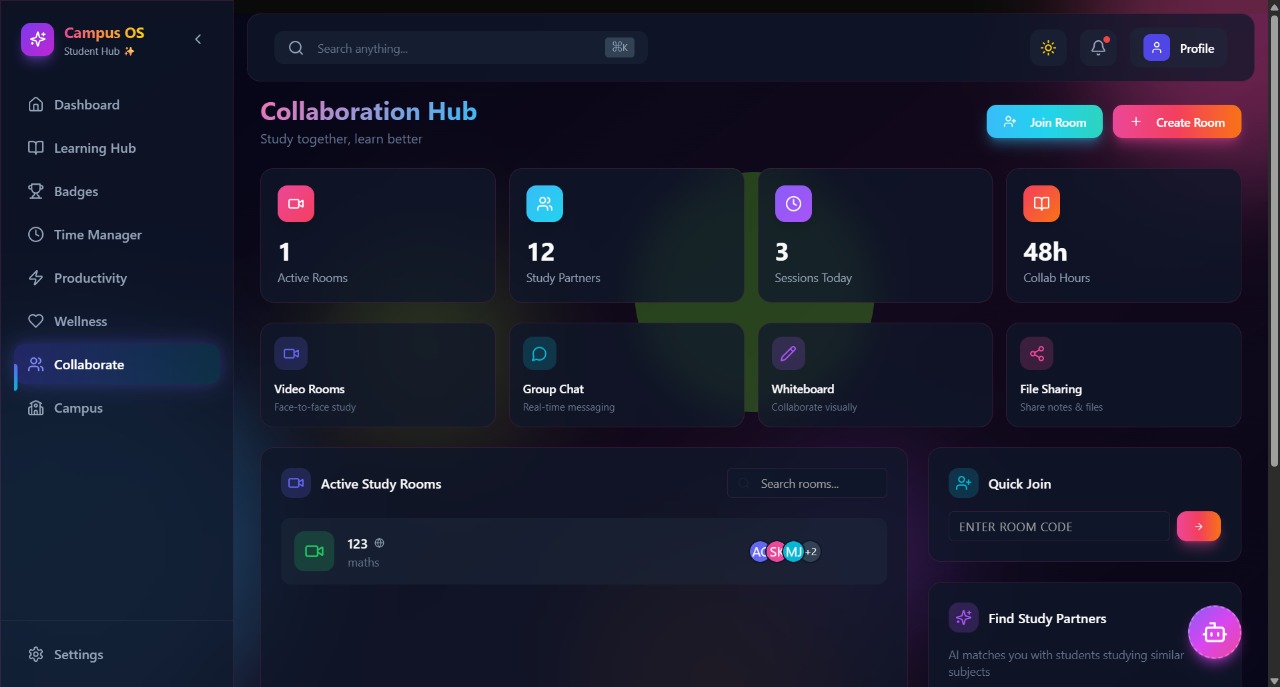Open the Productivity section

[116, 278]
